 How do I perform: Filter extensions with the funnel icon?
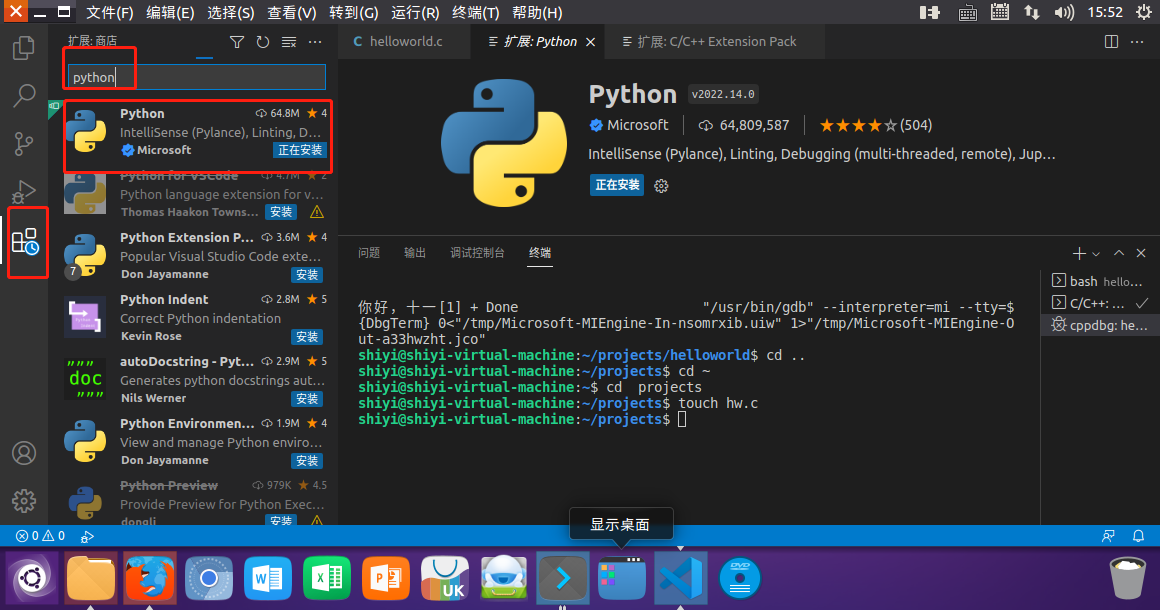[237, 42]
